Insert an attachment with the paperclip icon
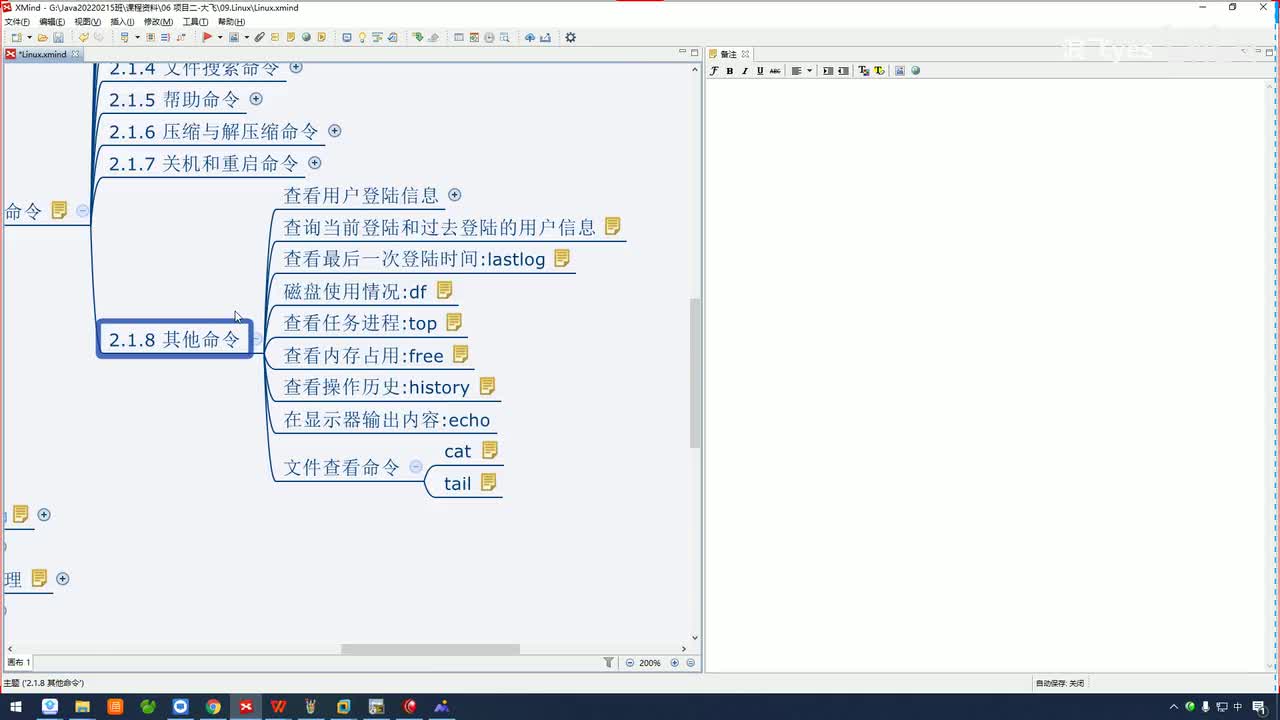Screen dimensions: 1280x720 pyautogui.click(x=259, y=37)
